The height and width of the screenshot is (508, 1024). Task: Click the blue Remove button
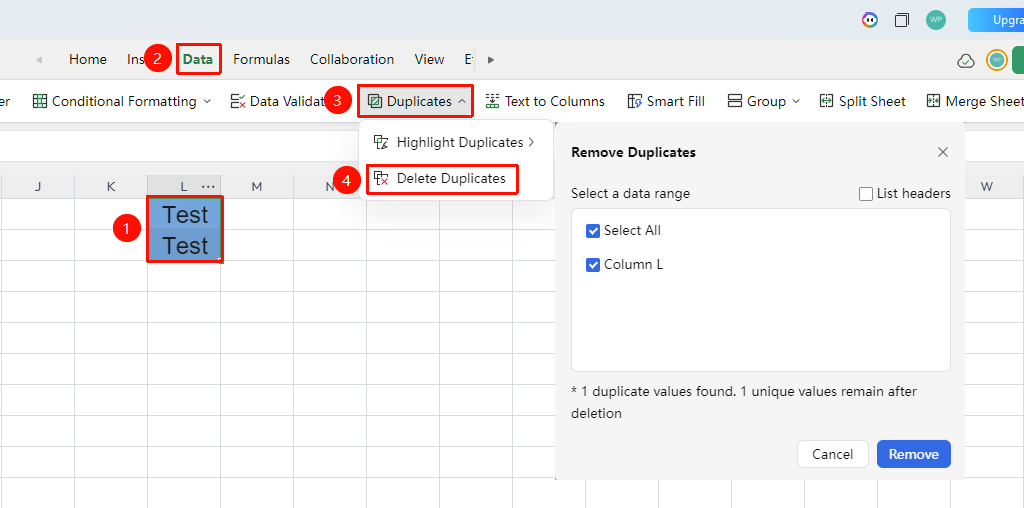[914, 454]
